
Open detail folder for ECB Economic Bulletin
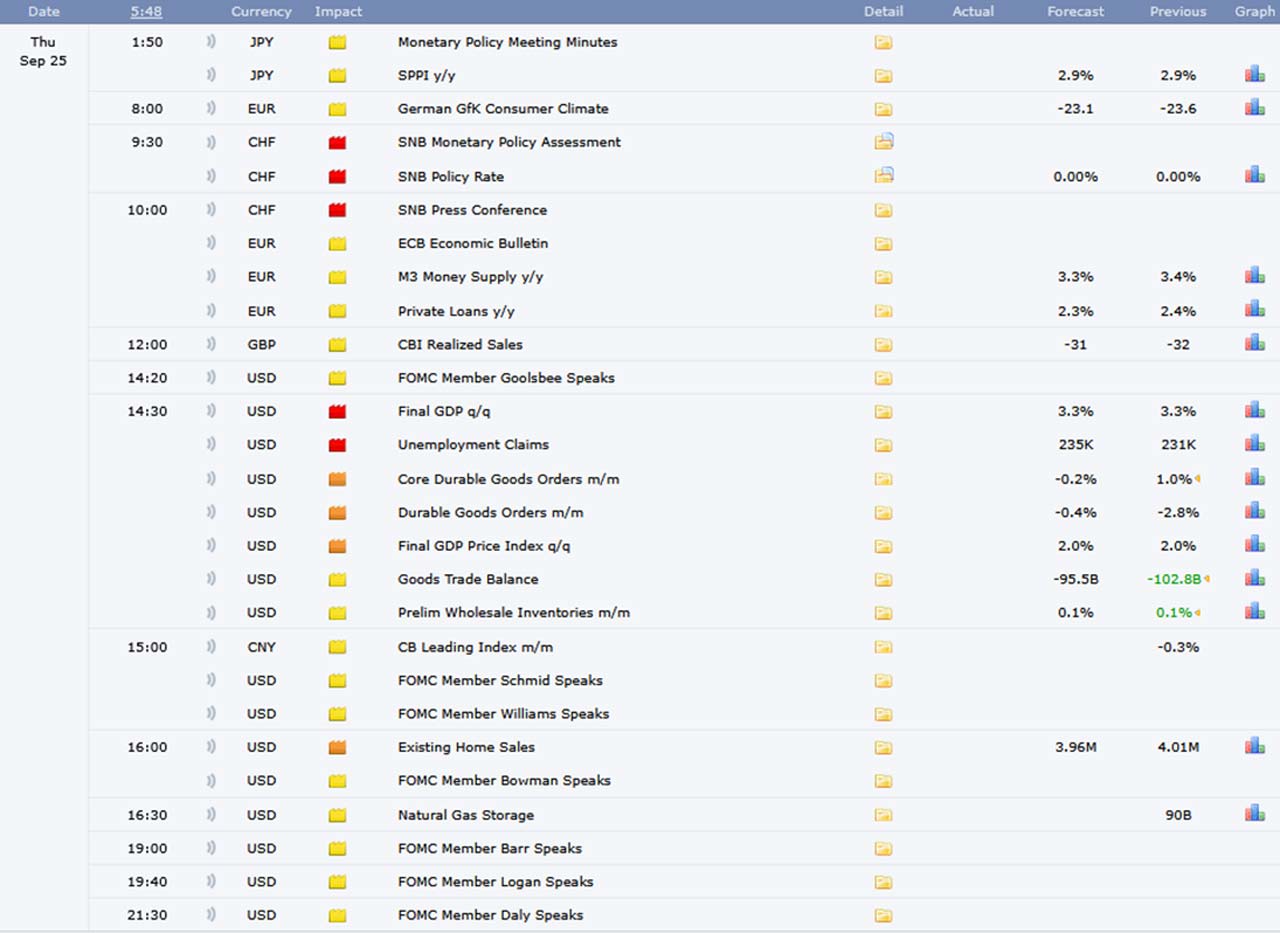pyautogui.click(x=883, y=243)
